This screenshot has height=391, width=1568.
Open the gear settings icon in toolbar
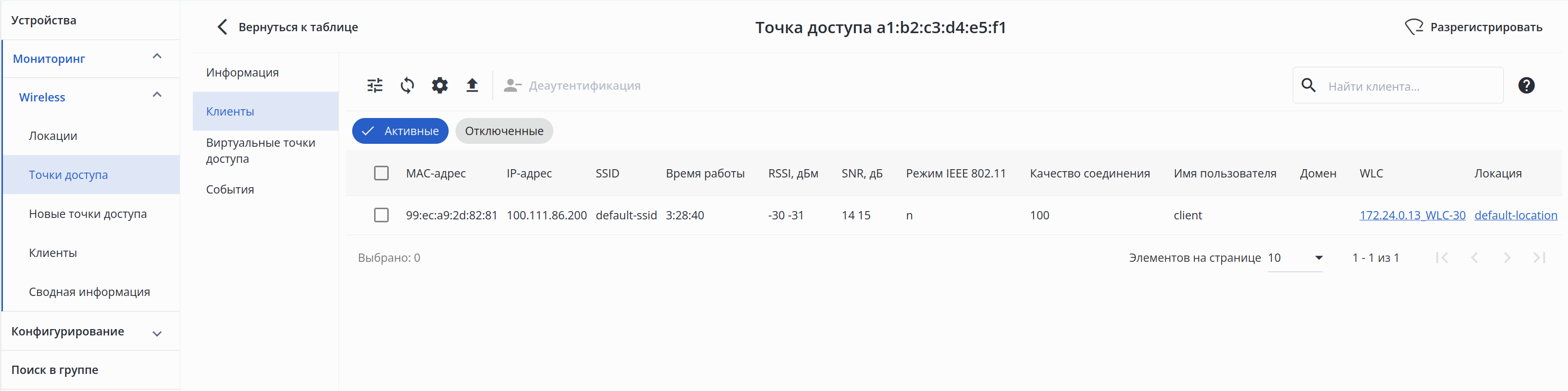pyautogui.click(x=439, y=86)
